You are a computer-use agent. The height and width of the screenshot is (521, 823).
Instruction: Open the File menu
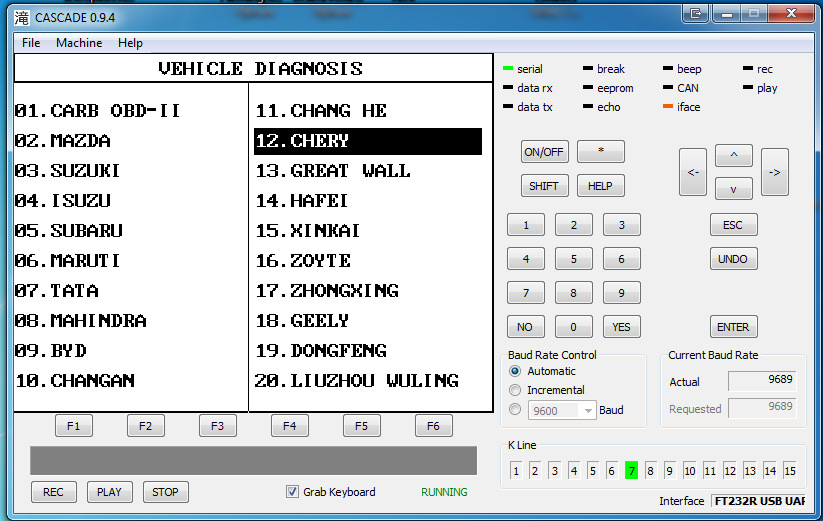31,43
